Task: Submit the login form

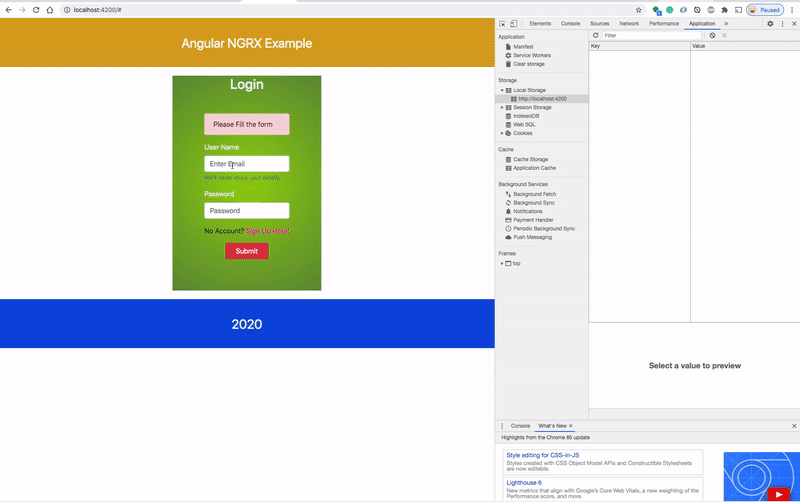Action: coord(247,251)
